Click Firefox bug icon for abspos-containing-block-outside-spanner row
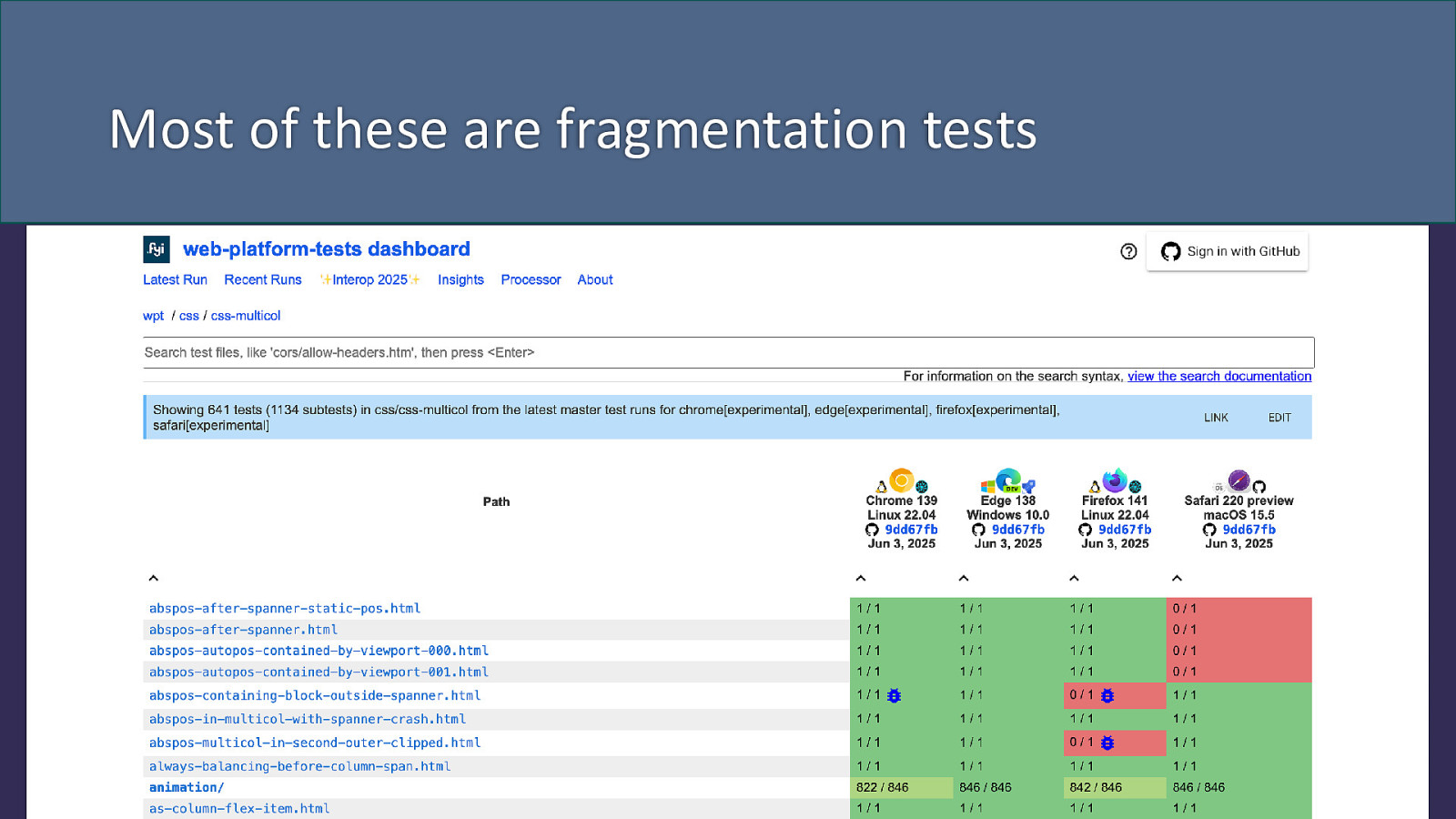The height and width of the screenshot is (819, 1456). [1107, 695]
